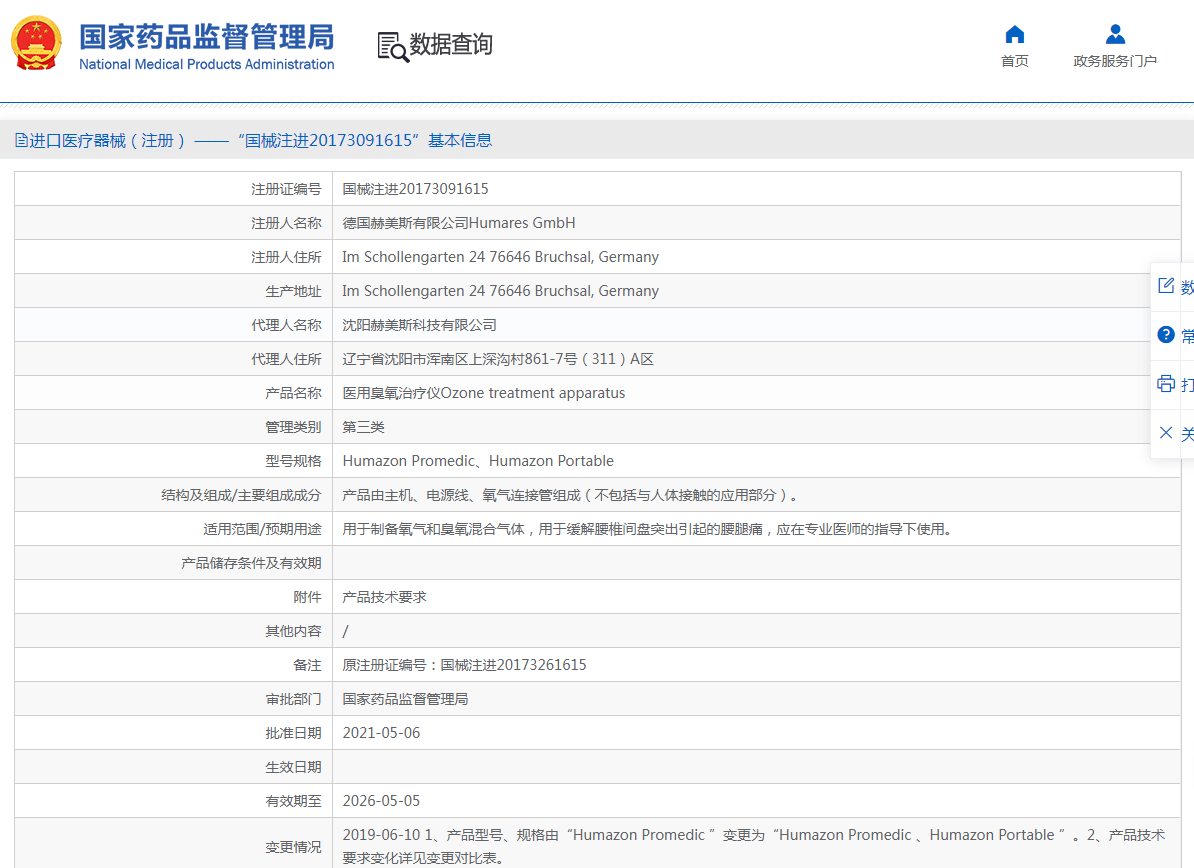Click the 适用范围/预期用途 label
This screenshot has width=1194, height=868.
tap(263, 529)
